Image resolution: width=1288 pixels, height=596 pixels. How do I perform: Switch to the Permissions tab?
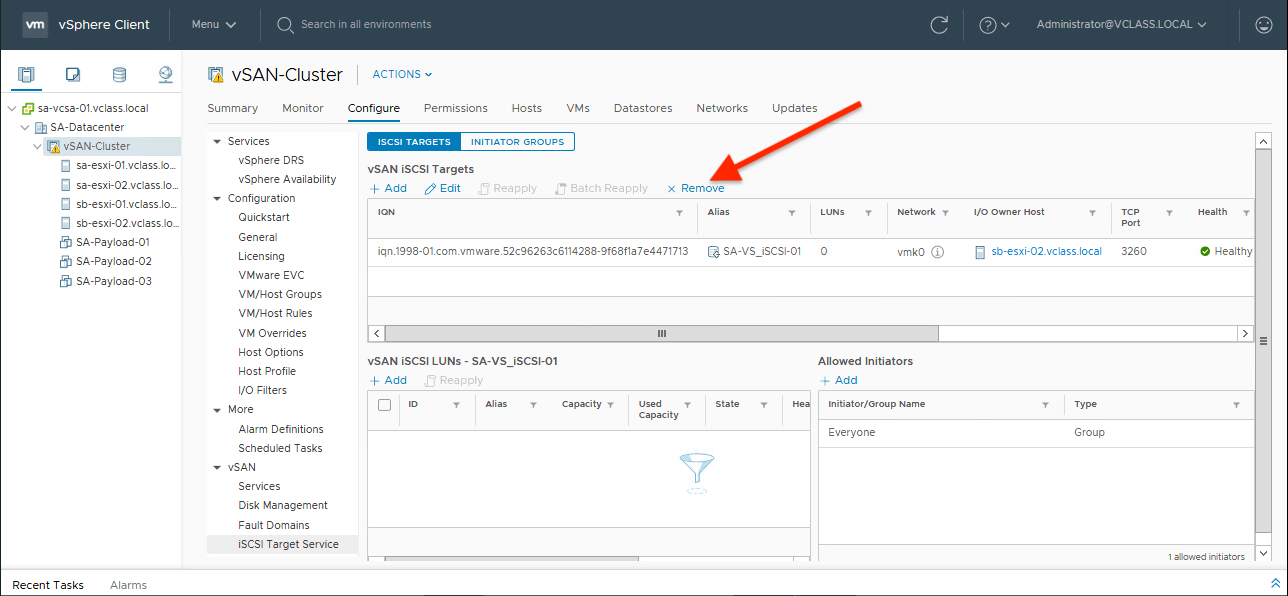(x=456, y=108)
